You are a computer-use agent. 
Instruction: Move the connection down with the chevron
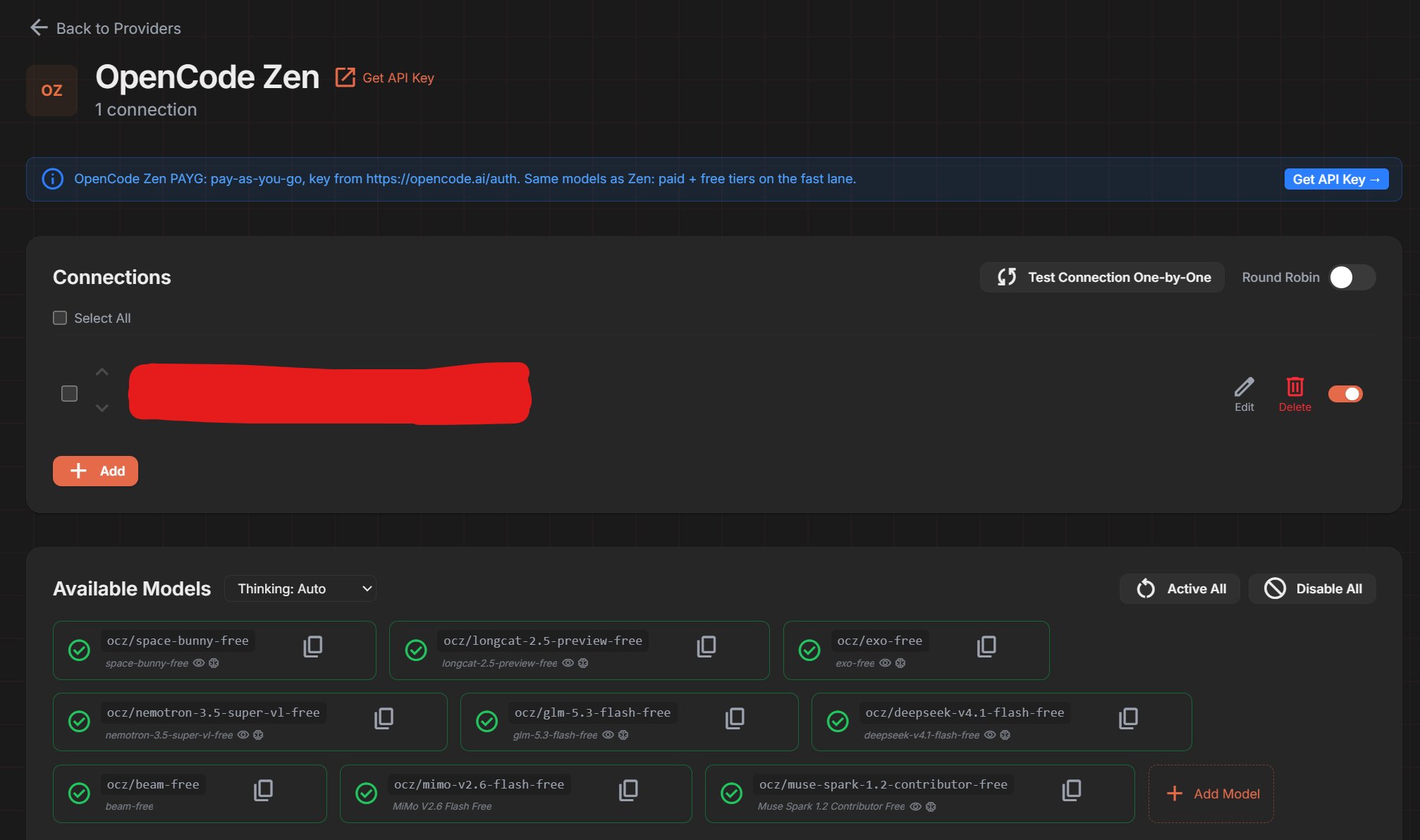pos(102,408)
